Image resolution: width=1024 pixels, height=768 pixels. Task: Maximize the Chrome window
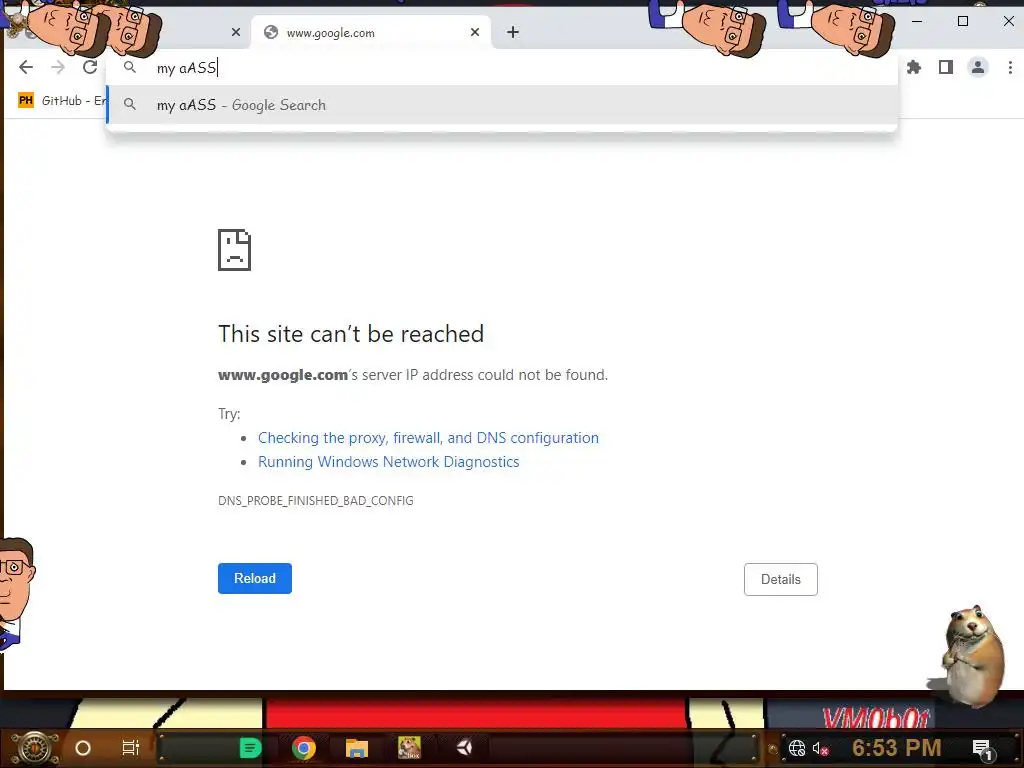(963, 21)
